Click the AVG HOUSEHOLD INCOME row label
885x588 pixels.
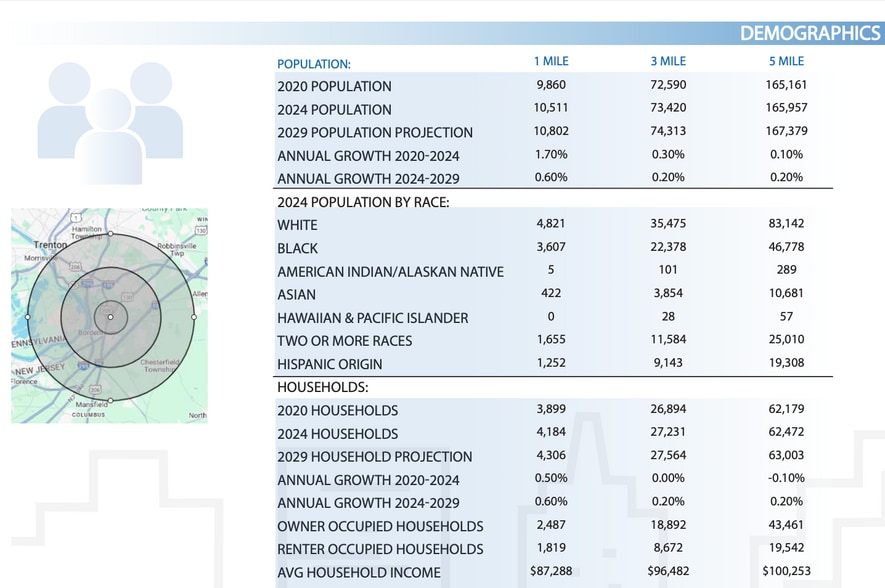(358, 573)
